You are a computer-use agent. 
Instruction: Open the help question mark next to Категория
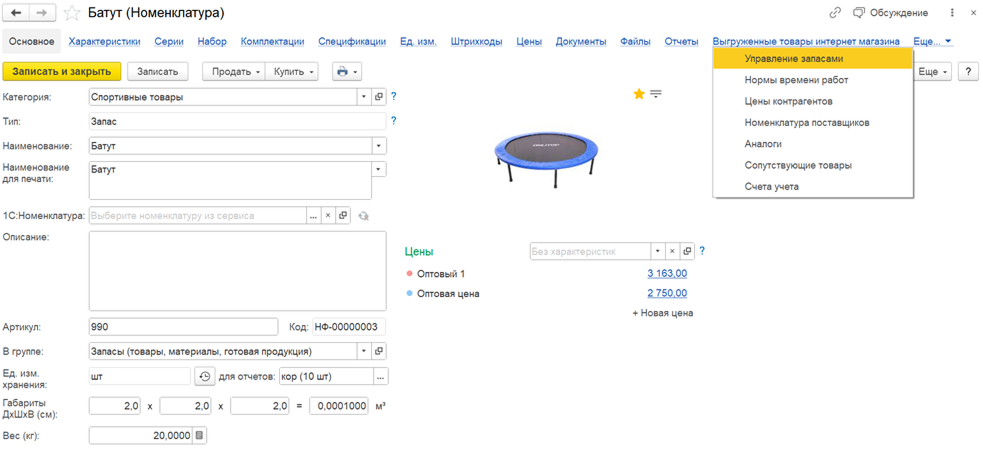(394, 97)
